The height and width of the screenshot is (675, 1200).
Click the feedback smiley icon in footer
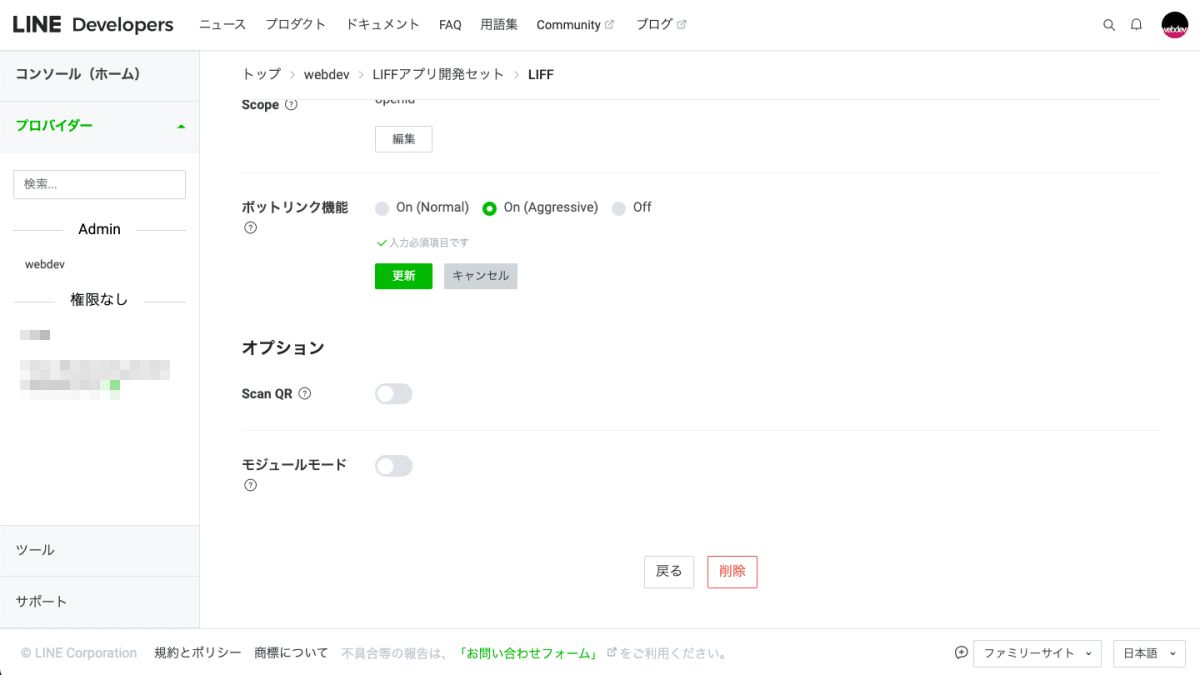tap(961, 653)
